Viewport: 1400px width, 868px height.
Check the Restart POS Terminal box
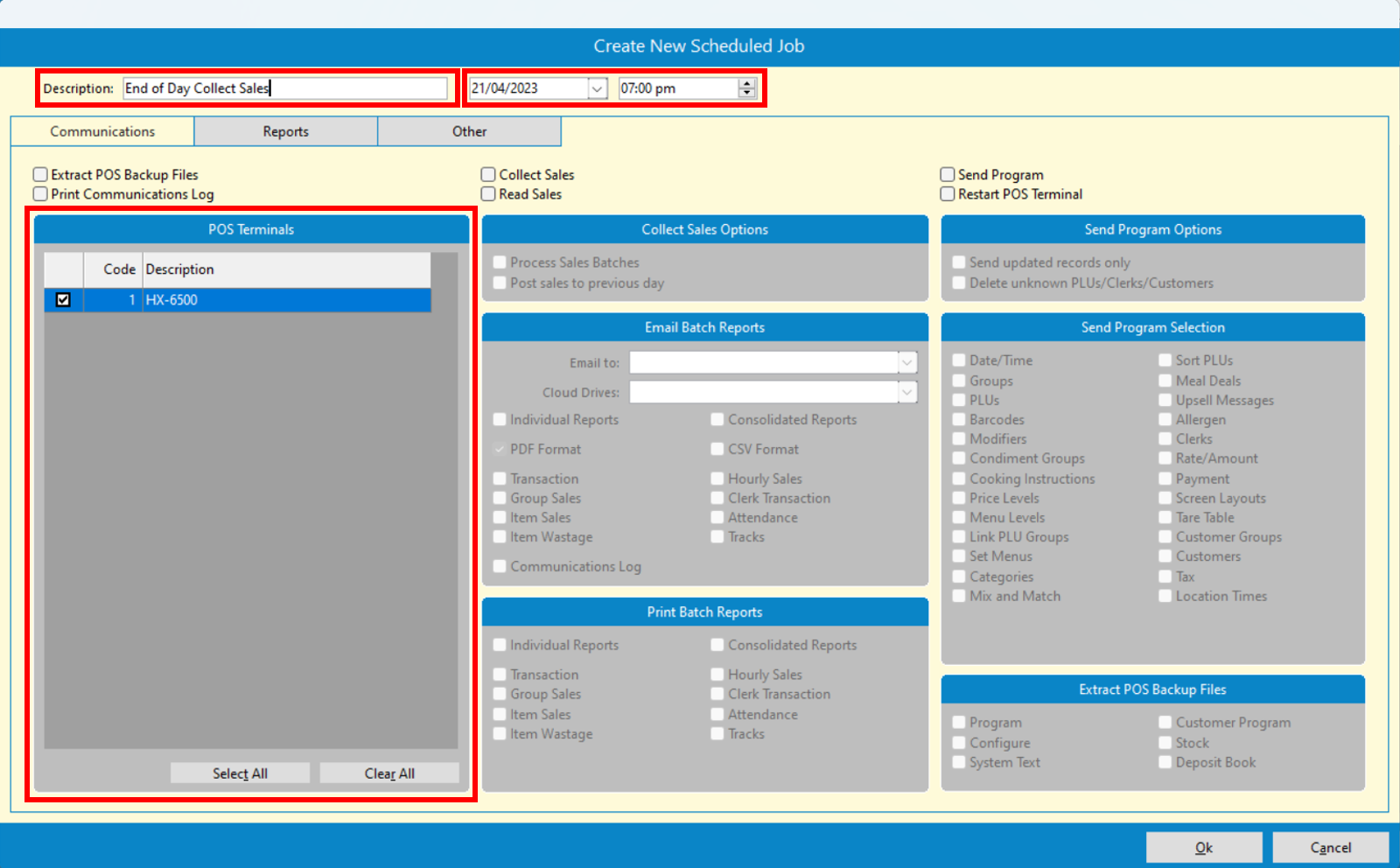click(x=948, y=194)
